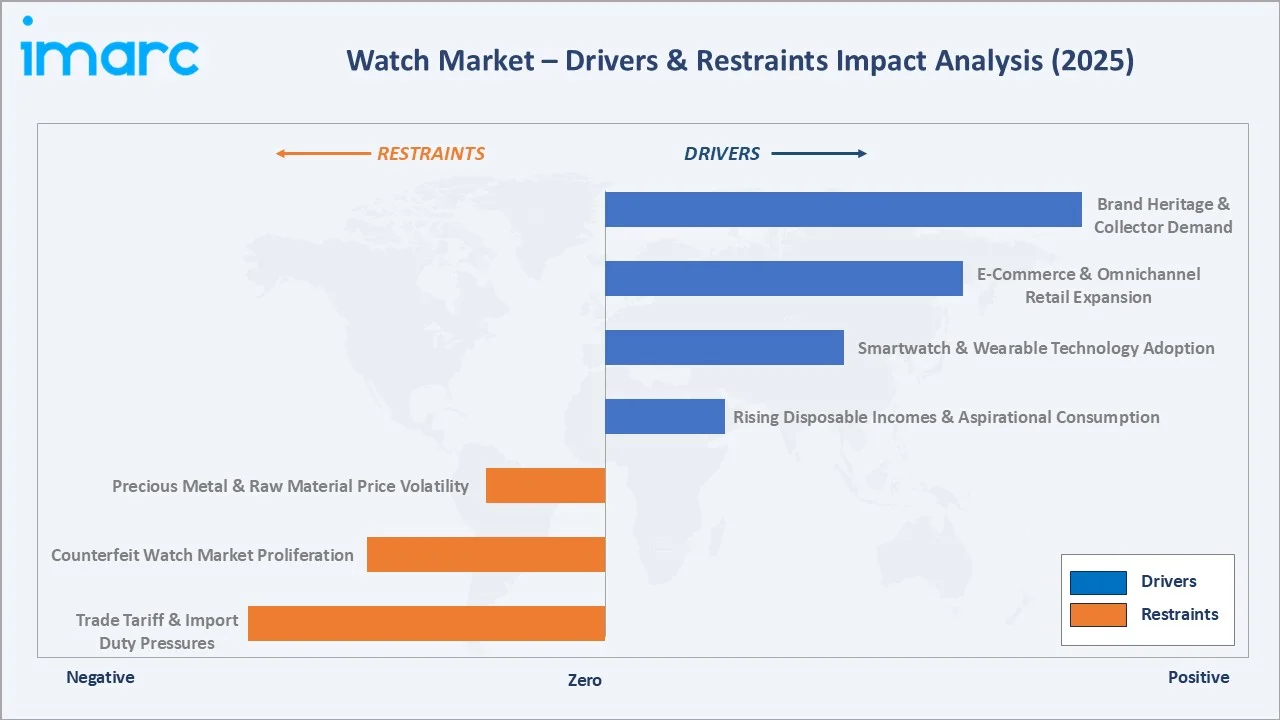Viewport: 1280px width, 720px height.
Task: Click the 'RESTRAINTS' heading label
Action: (x=431, y=154)
